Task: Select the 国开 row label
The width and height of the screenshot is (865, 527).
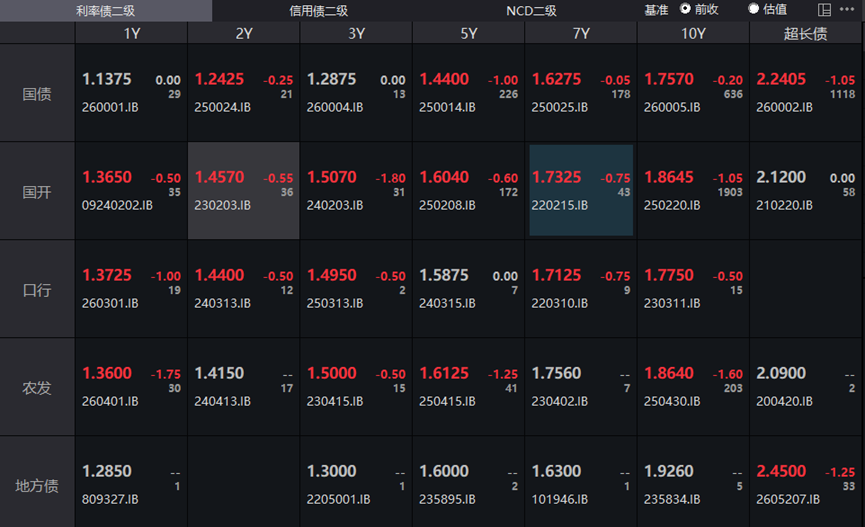Action: 37,192
